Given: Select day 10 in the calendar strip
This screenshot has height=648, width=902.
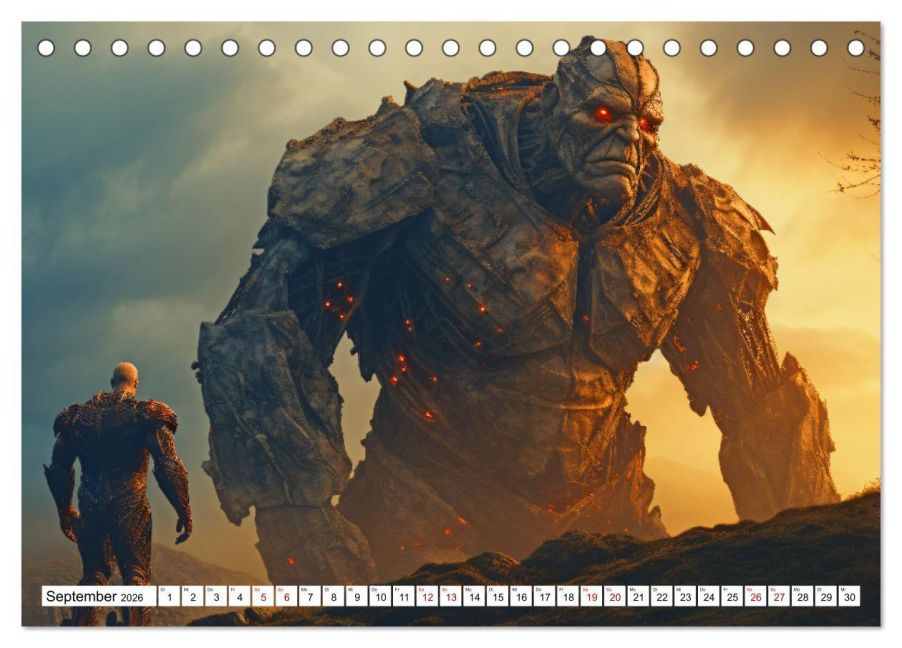Looking at the screenshot, I should pos(380,596).
